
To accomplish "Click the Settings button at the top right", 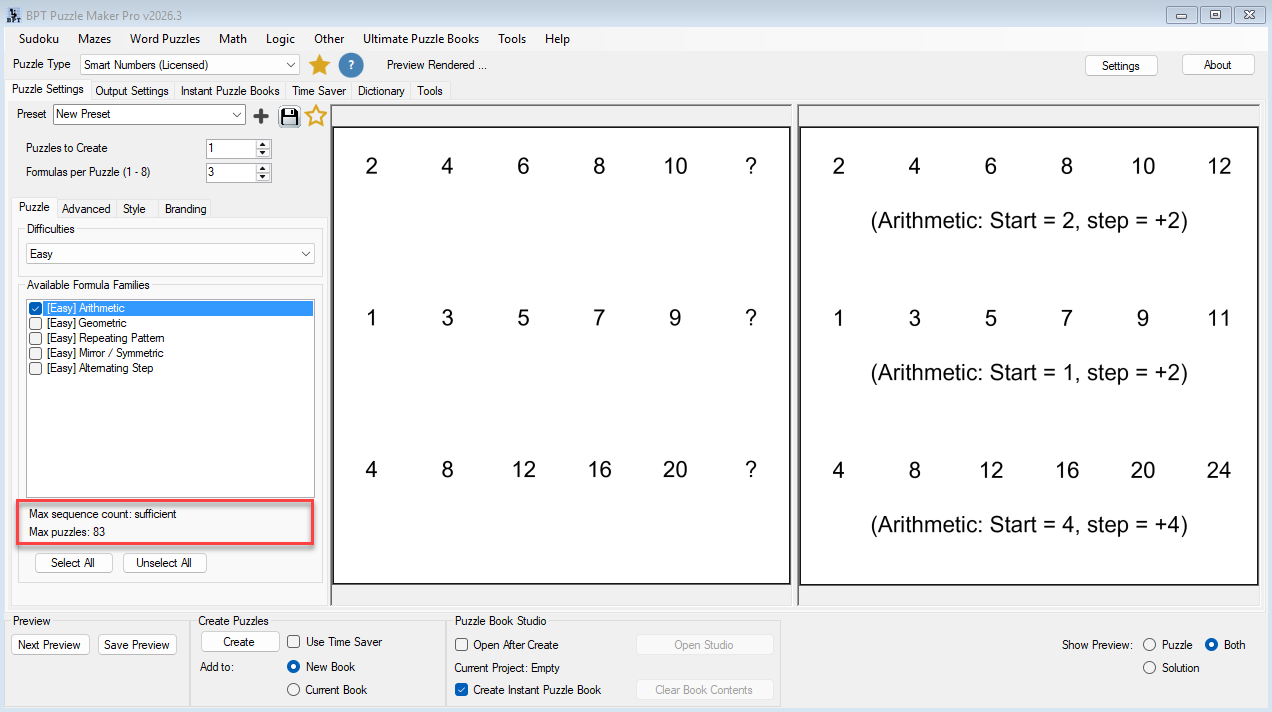I will 1121,65.
